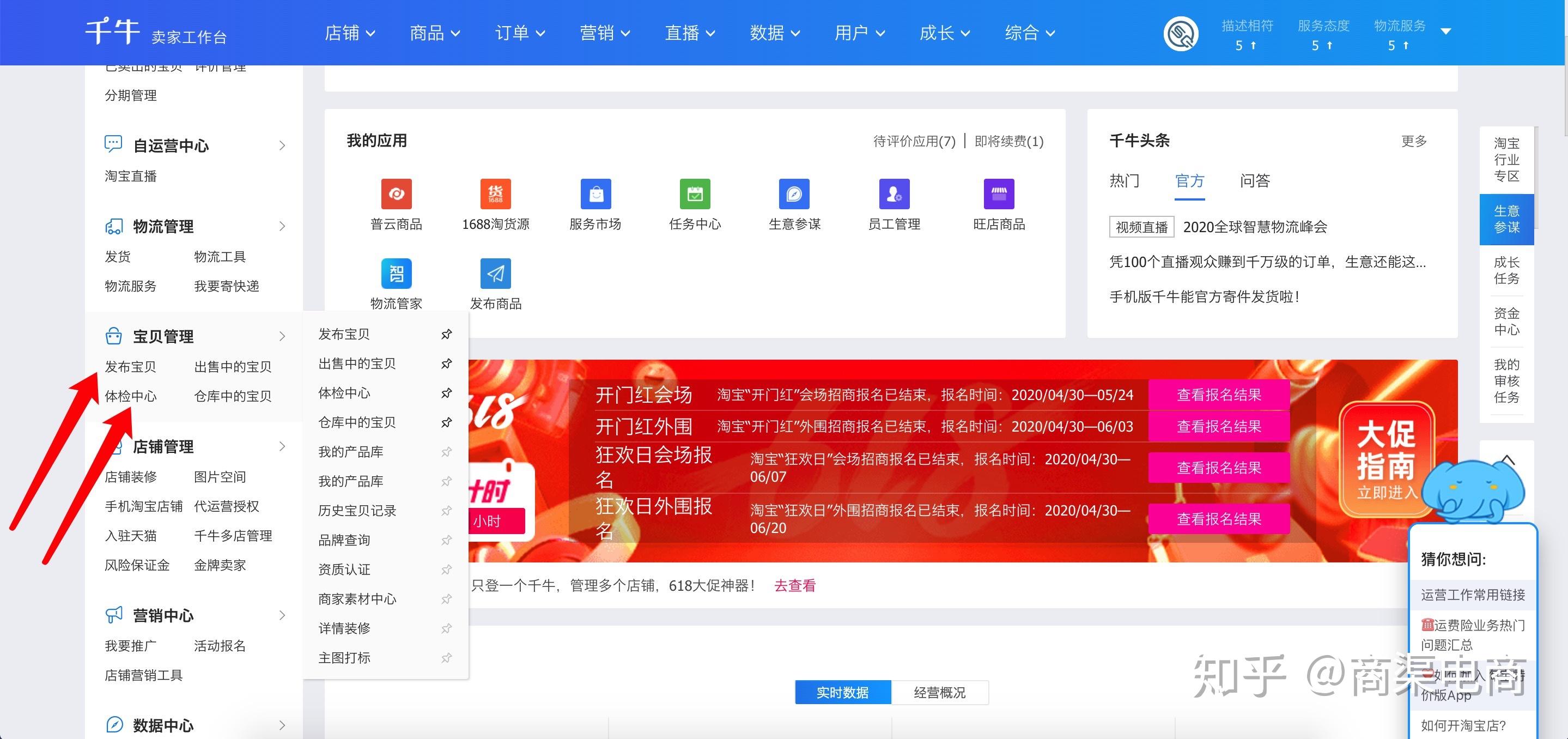Select the 实时数据 tab

[843, 692]
